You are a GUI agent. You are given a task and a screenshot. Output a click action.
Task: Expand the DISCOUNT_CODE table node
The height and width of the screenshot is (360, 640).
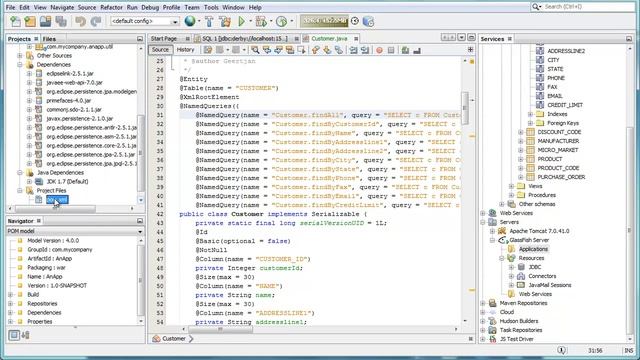[x=521, y=132]
